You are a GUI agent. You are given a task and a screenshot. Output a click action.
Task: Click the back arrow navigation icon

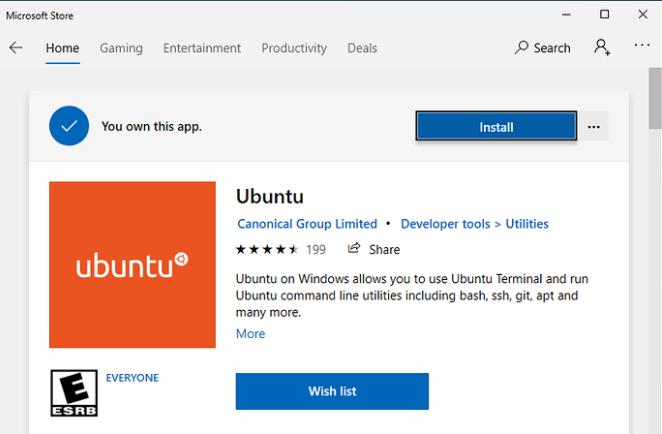pos(16,48)
